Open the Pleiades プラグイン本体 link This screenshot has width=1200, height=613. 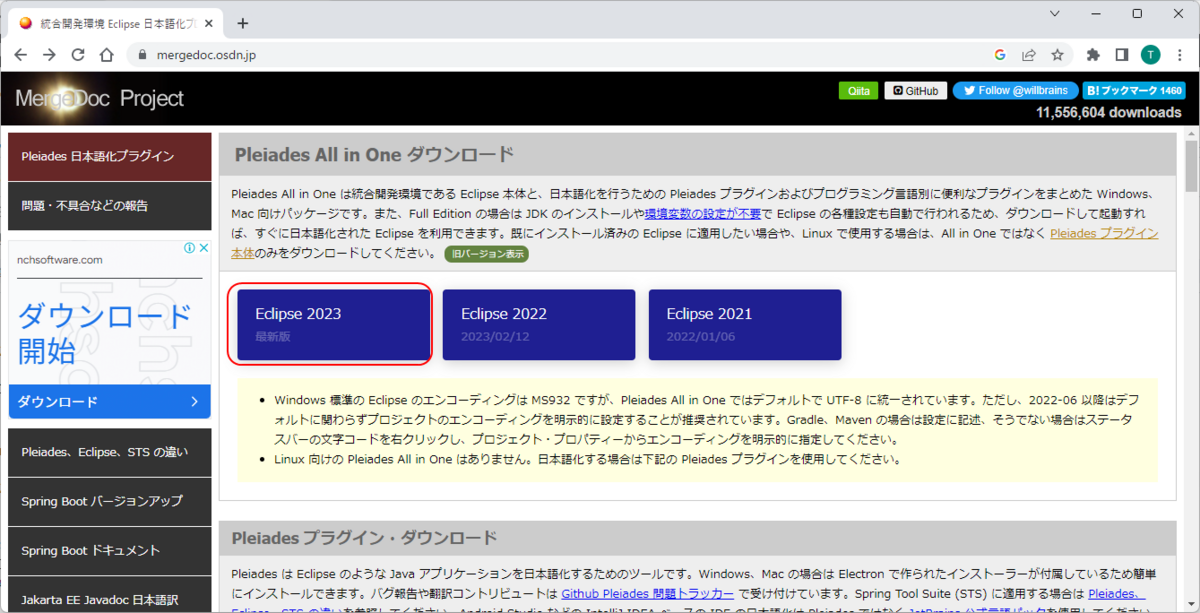click(x=1104, y=234)
